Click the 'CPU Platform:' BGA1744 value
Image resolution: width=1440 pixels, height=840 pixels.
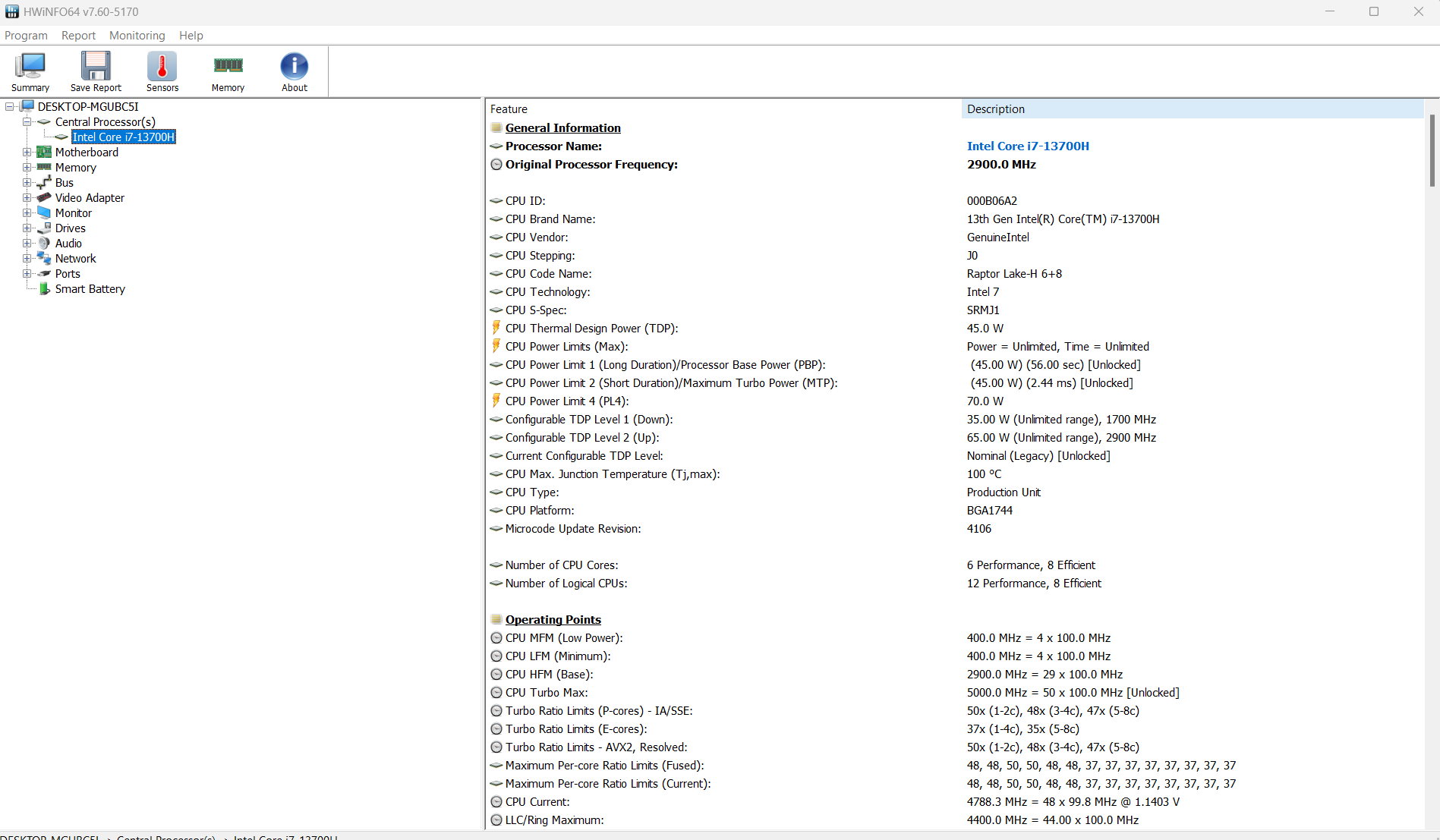[x=990, y=510]
